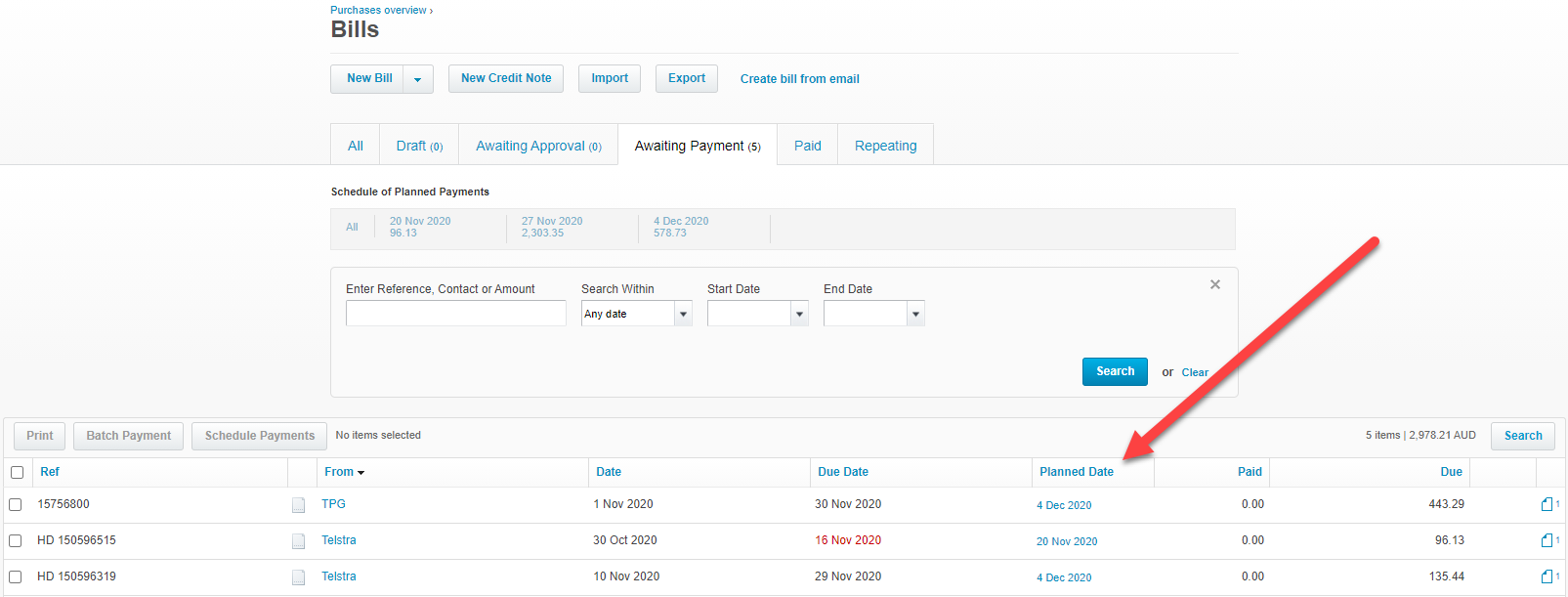Click note icon beside ref HD 150596319
1568x597 pixels.
298,577
